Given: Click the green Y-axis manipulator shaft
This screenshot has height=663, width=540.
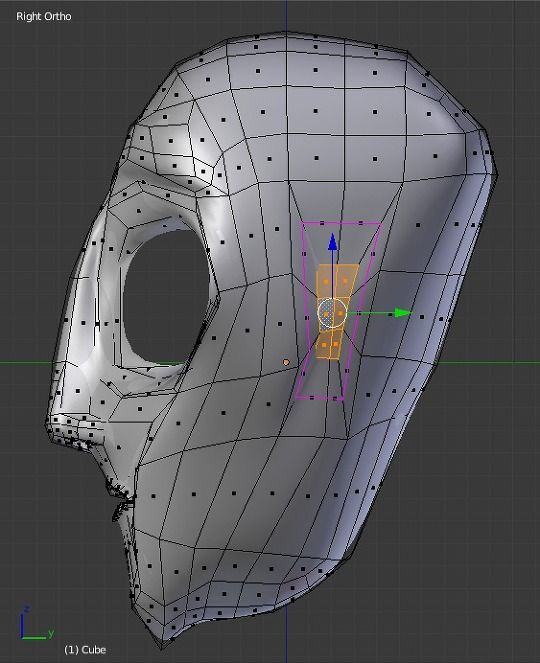Looking at the screenshot, I should [371, 313].
